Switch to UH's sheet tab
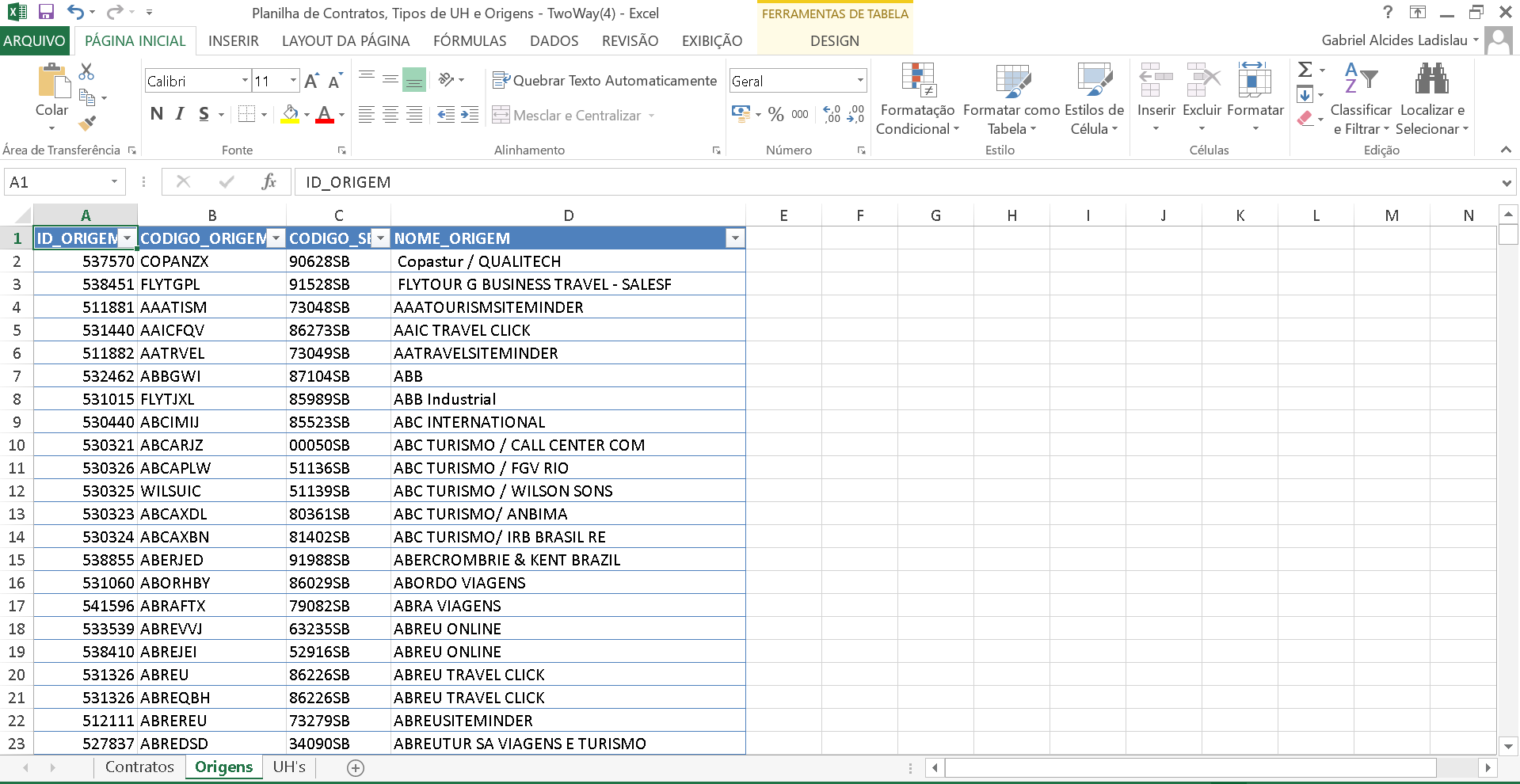The width and height of the screenshot is (1520, 784). click(289, 767)
